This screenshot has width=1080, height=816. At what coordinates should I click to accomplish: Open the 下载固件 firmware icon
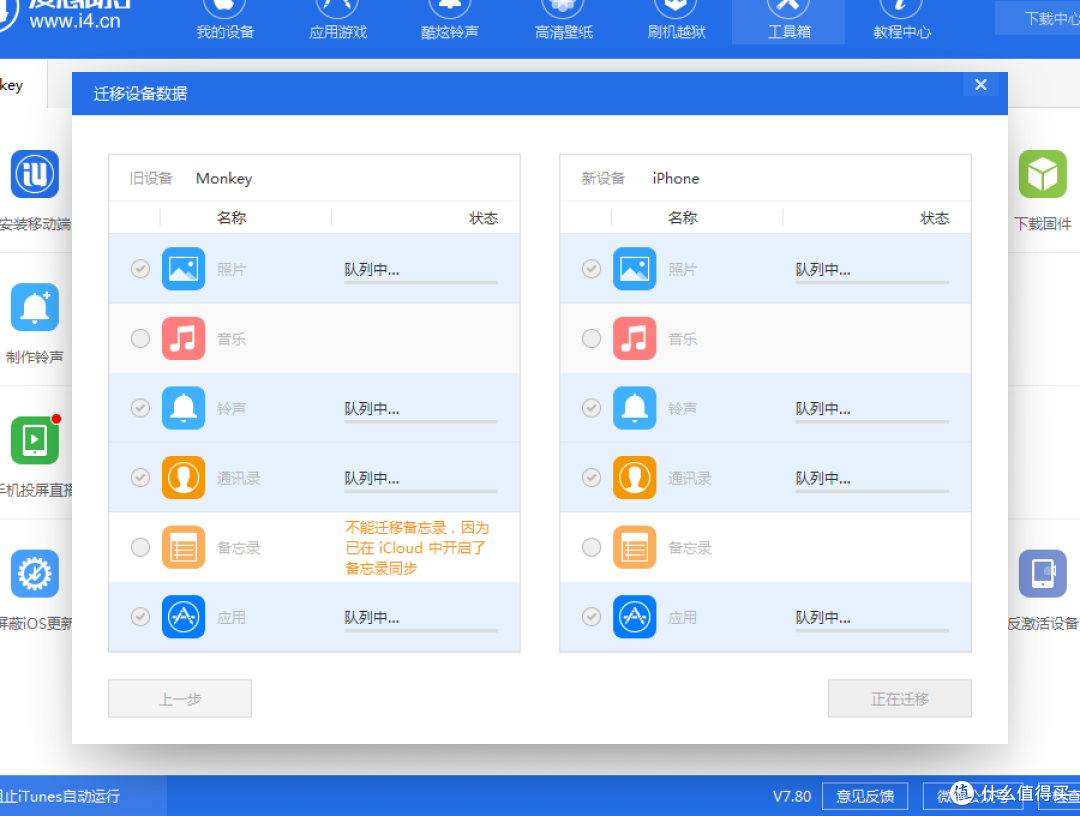(1043, 174)
